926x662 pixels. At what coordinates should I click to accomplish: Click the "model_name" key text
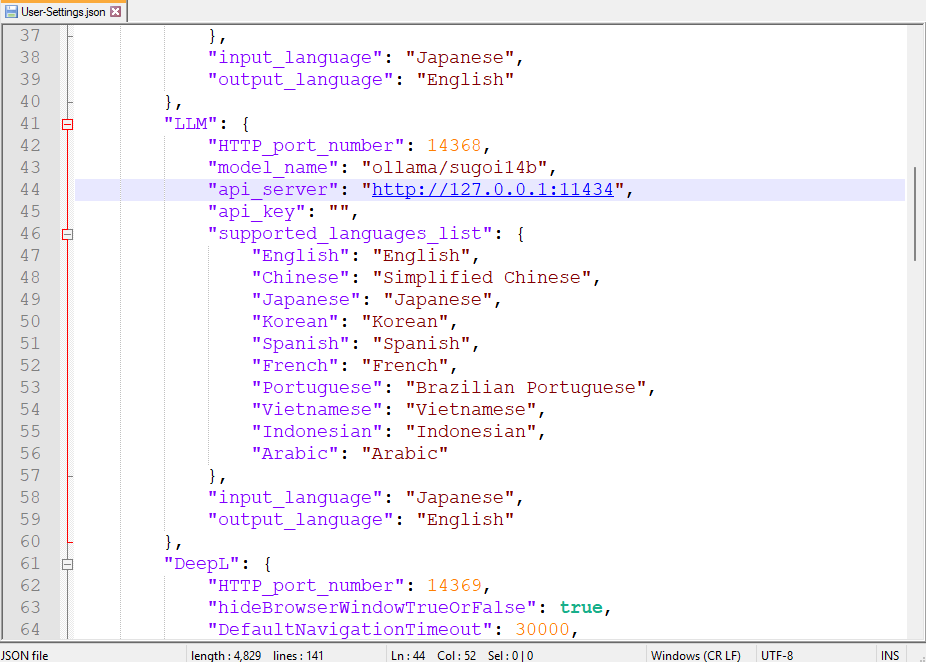273,168
